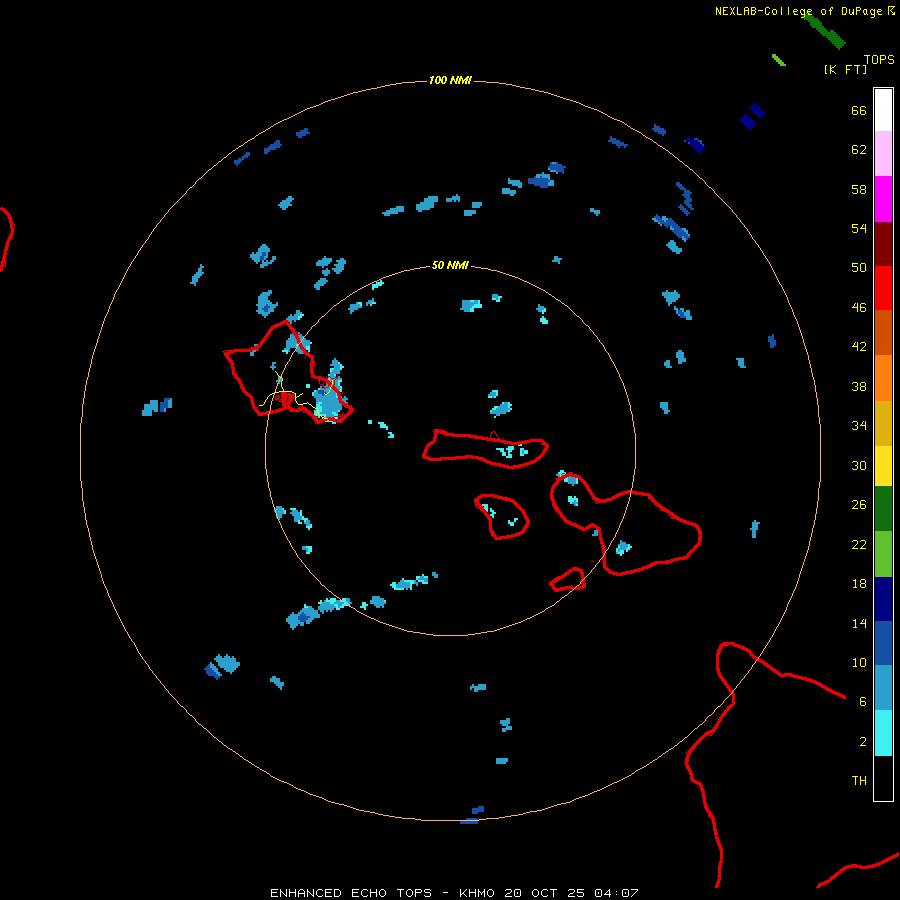Click the 14 value on the scale
This screenshot has height=900, width=900.
[x=859, y=623]
